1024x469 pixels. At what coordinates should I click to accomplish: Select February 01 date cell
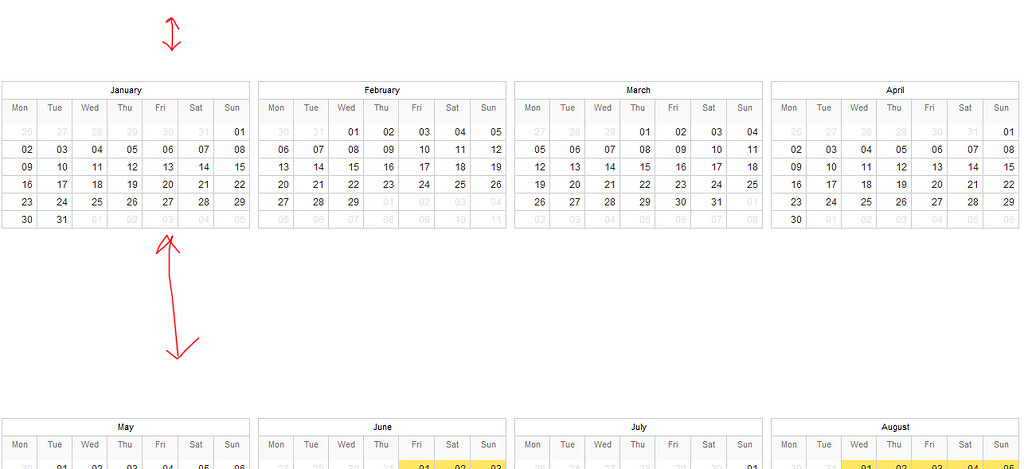[x=347, y=132]
